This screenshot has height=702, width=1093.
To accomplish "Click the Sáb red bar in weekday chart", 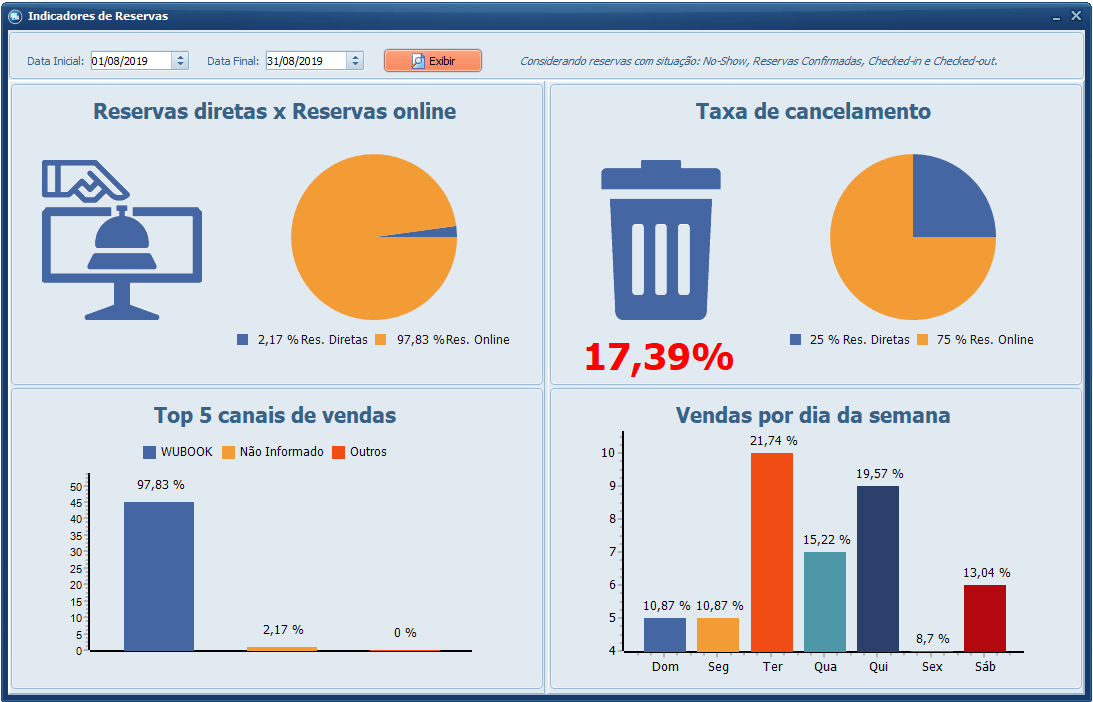I will pyautogui.click(x=985, y=618).
